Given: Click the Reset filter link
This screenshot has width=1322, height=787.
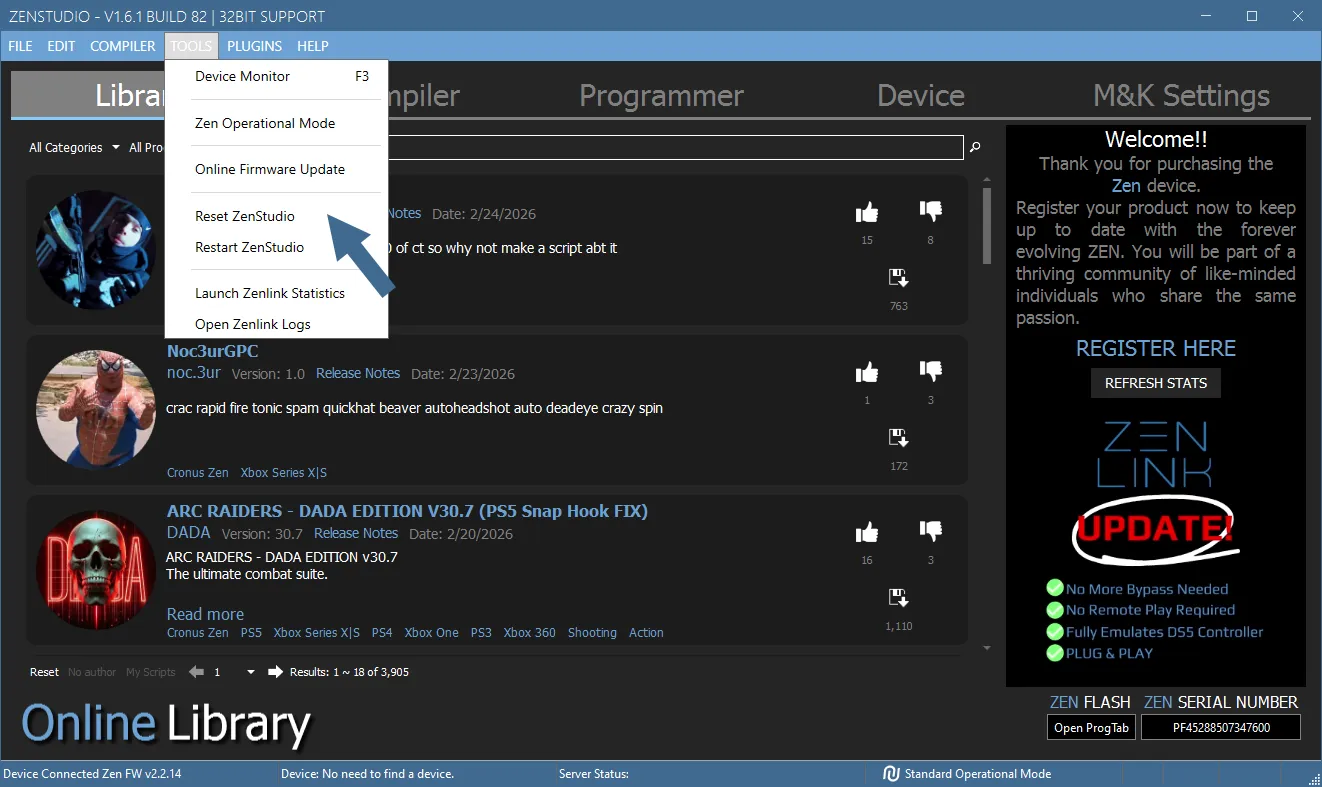Looking at the screenshot, I should (44, 672).
